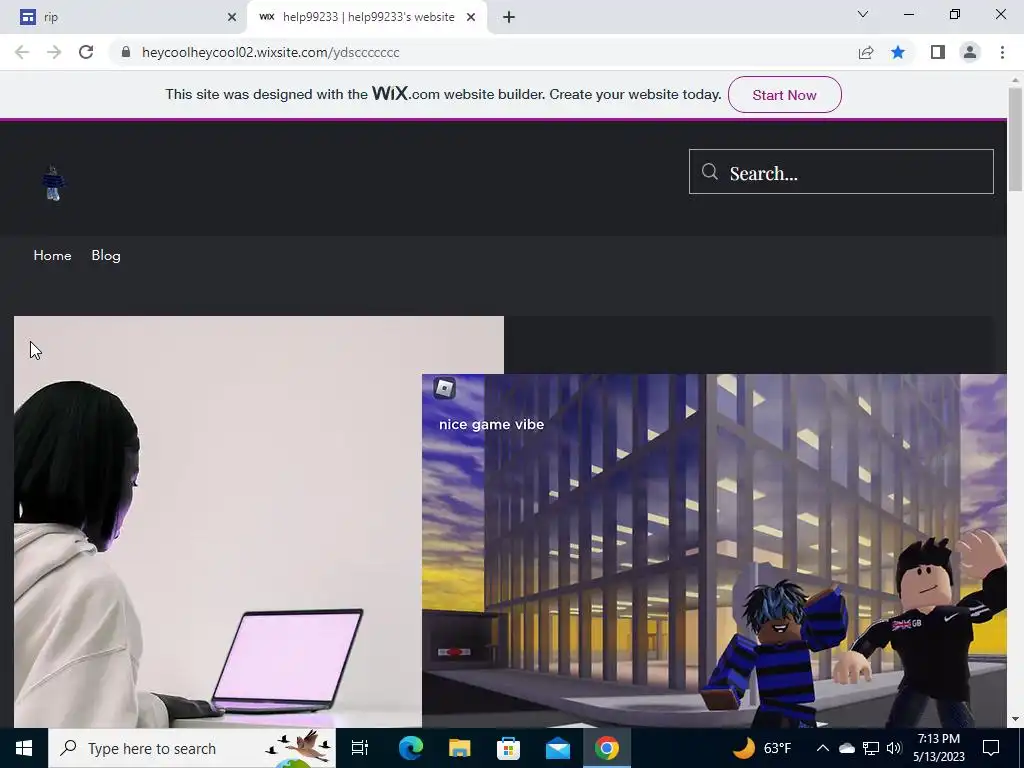Open the Chrome profile menu
Image resolution: width=1024 pixels, height=768 pixels.
(970, 52)
